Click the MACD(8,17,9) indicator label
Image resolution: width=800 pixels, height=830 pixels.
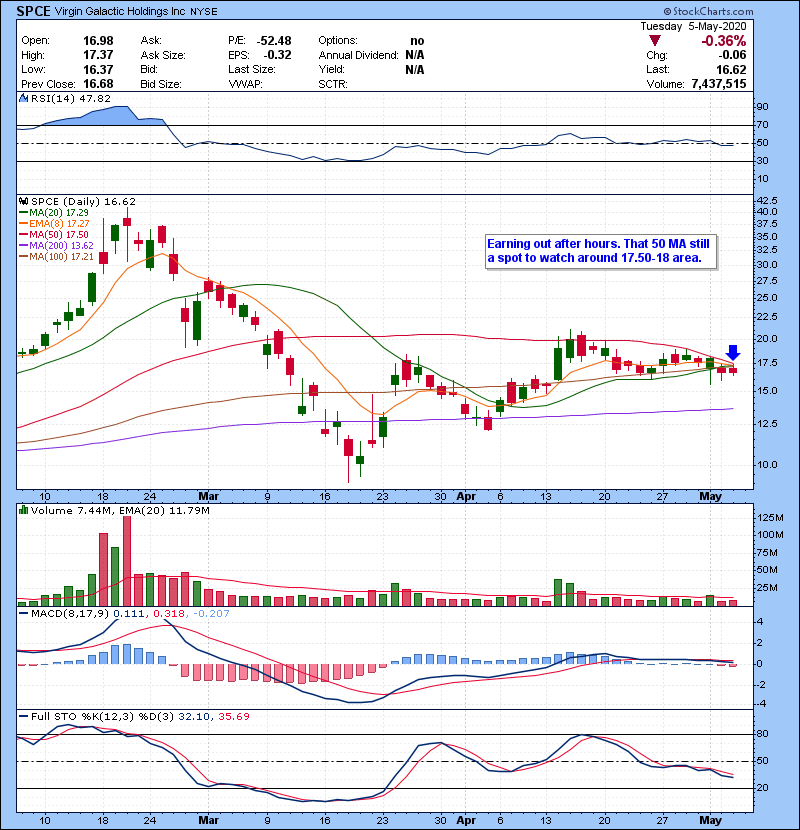(x=70, y=614)
